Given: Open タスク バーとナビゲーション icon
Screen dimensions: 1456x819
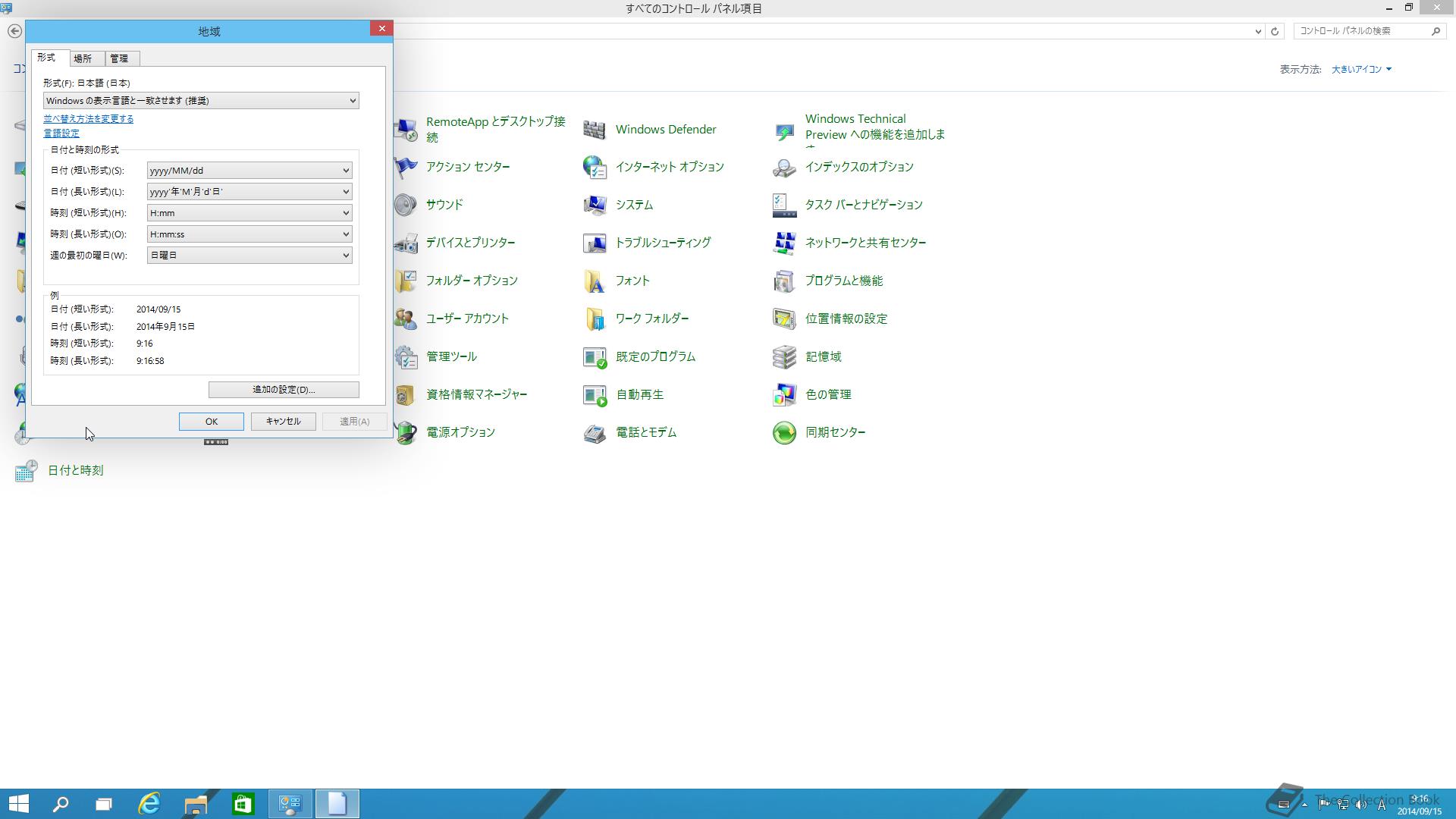Looking at the screenshot, I should click(x=784, y=206).
